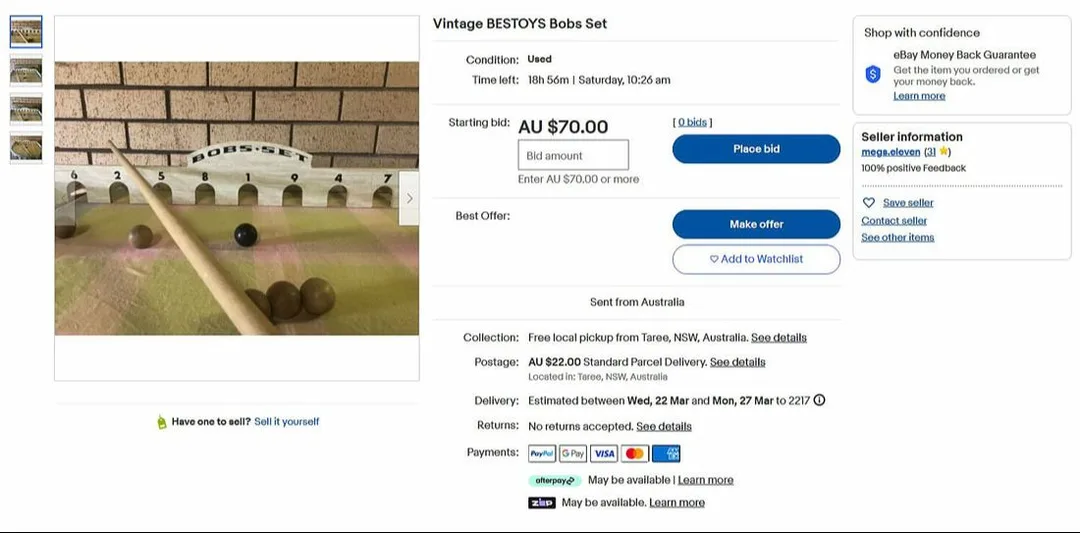
Task: Click the delivery info circle icon
Action: point(819,400)
